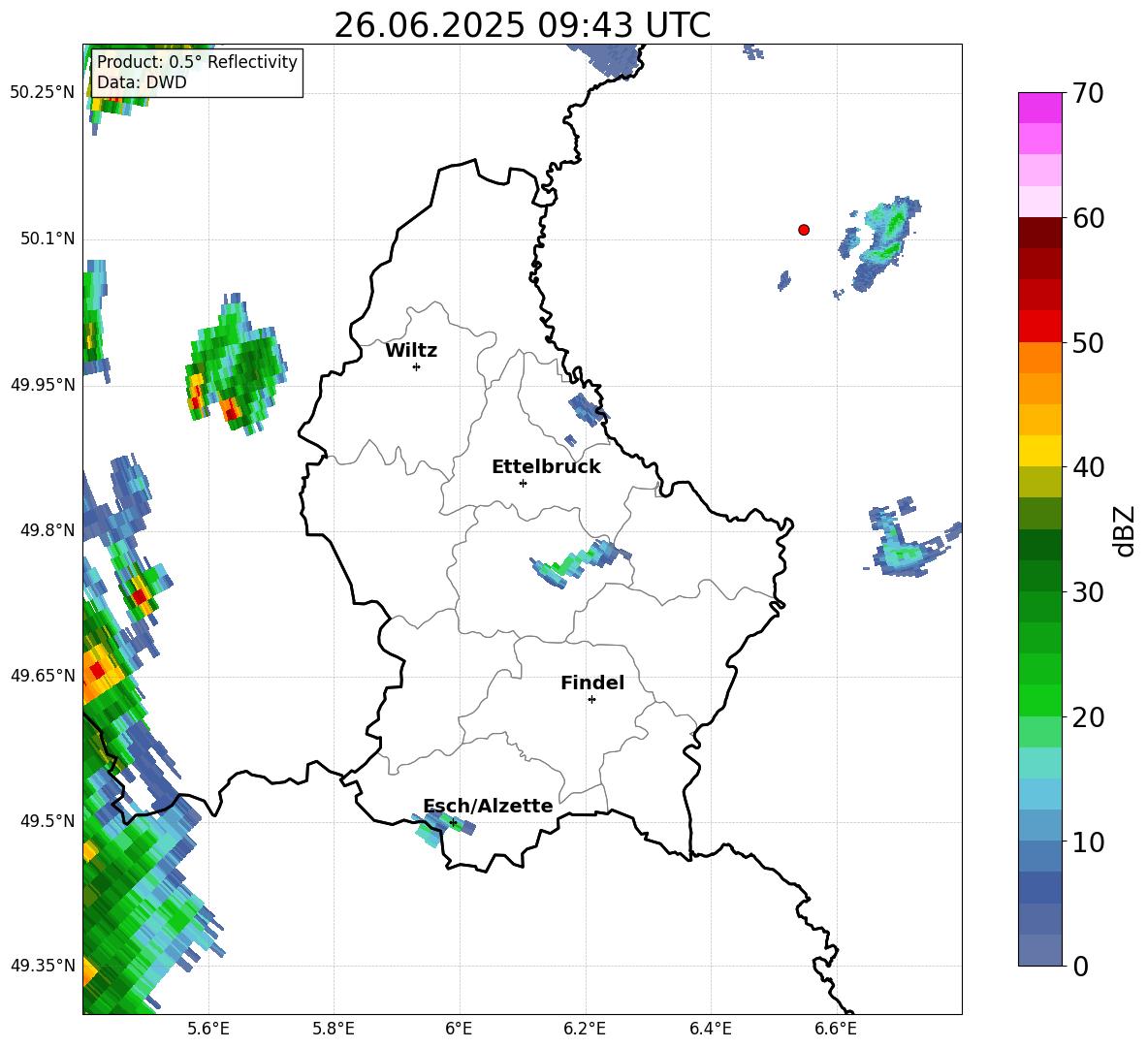
Task: Click the Findel label
Action: [x=592, y=683]
